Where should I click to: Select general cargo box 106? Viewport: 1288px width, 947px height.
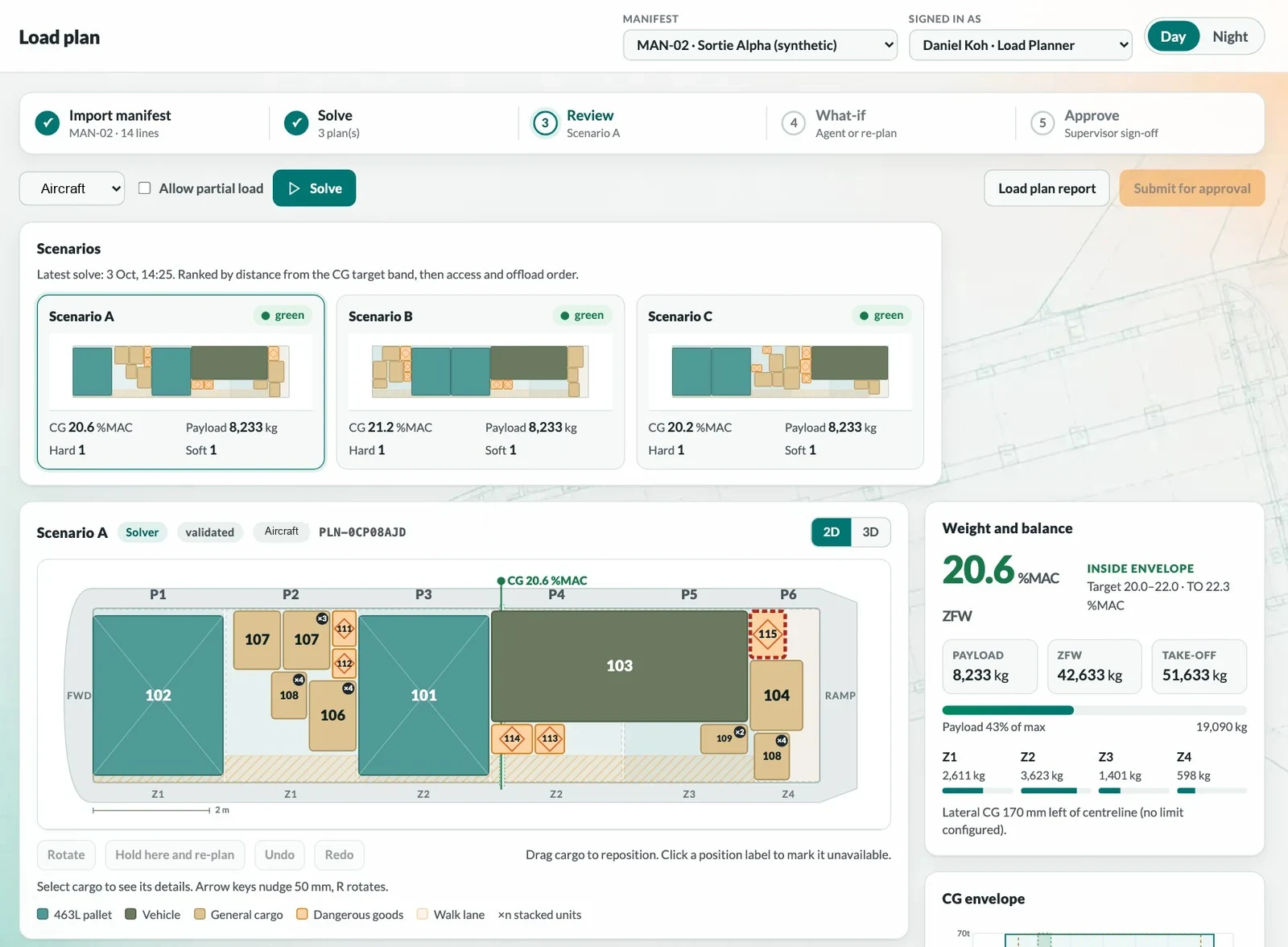point(332,715)
